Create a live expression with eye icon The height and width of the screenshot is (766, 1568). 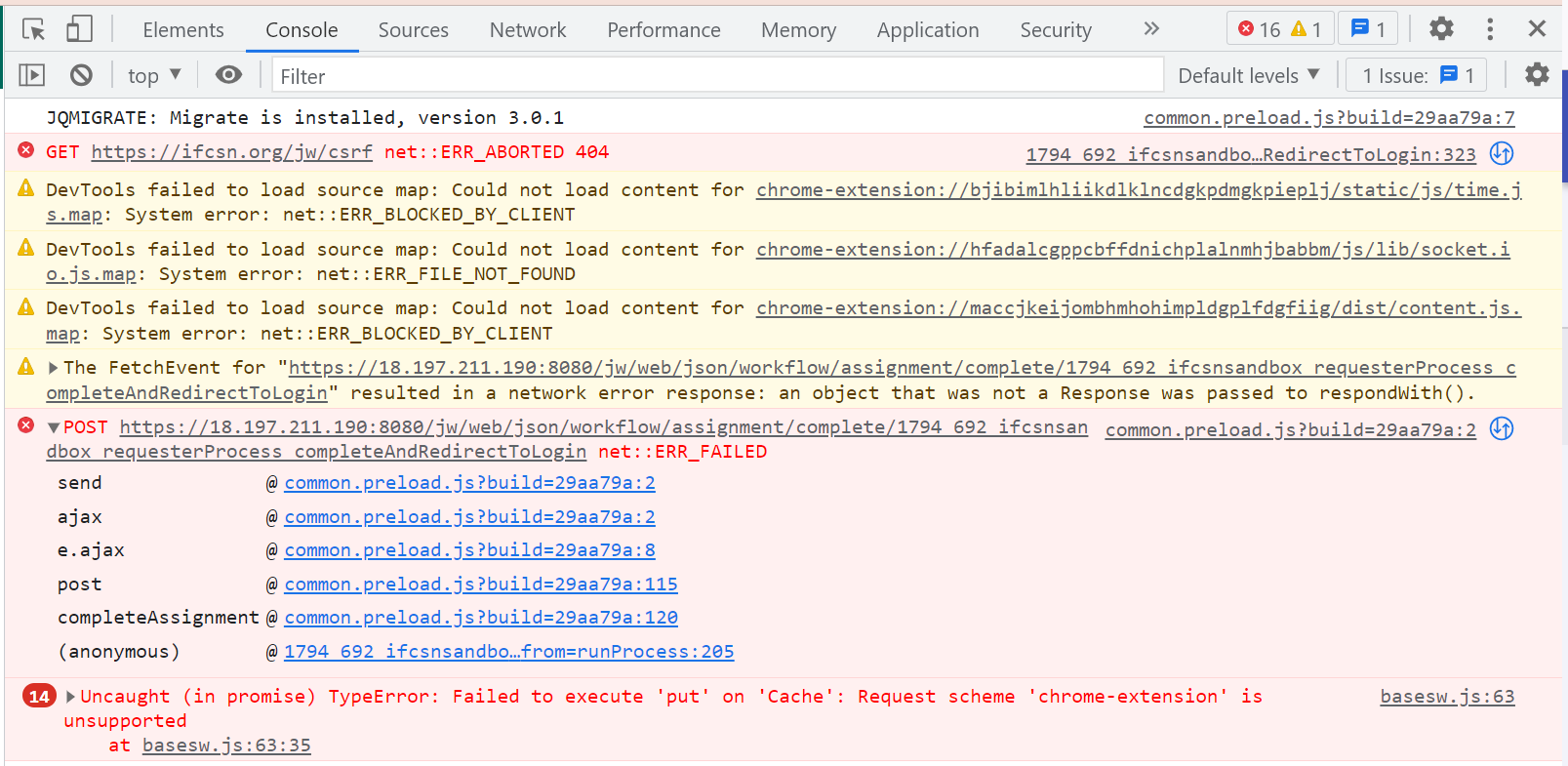coord(229,75)
